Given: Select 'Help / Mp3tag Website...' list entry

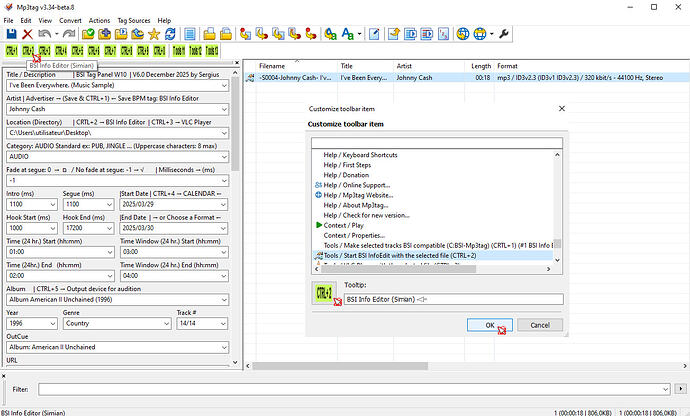Looking at the screenshot, I should tap(358, 195).
